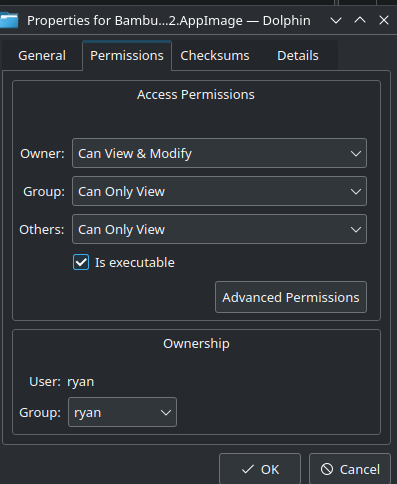The image size is (397, 484).
Task: Open the Owner permissions dropdown
Action: pyautogui.click(x=219, y=153)
